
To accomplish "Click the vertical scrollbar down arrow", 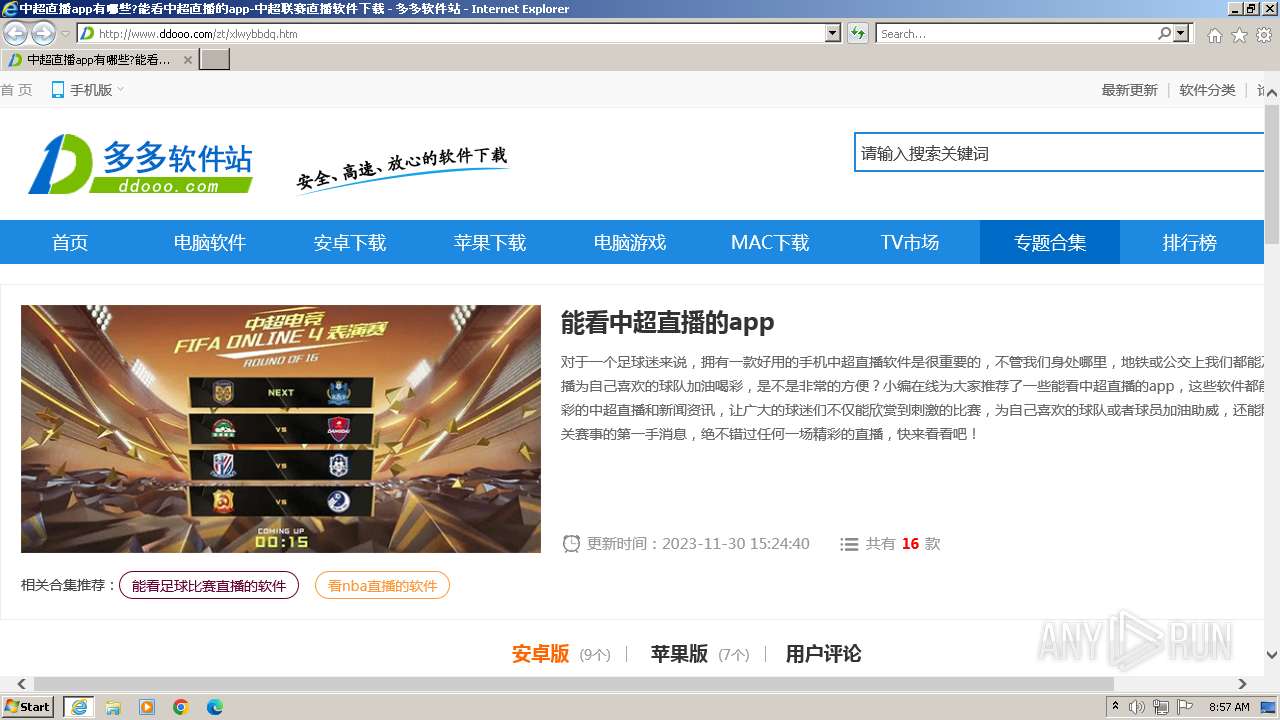I will click(1272, 656).
